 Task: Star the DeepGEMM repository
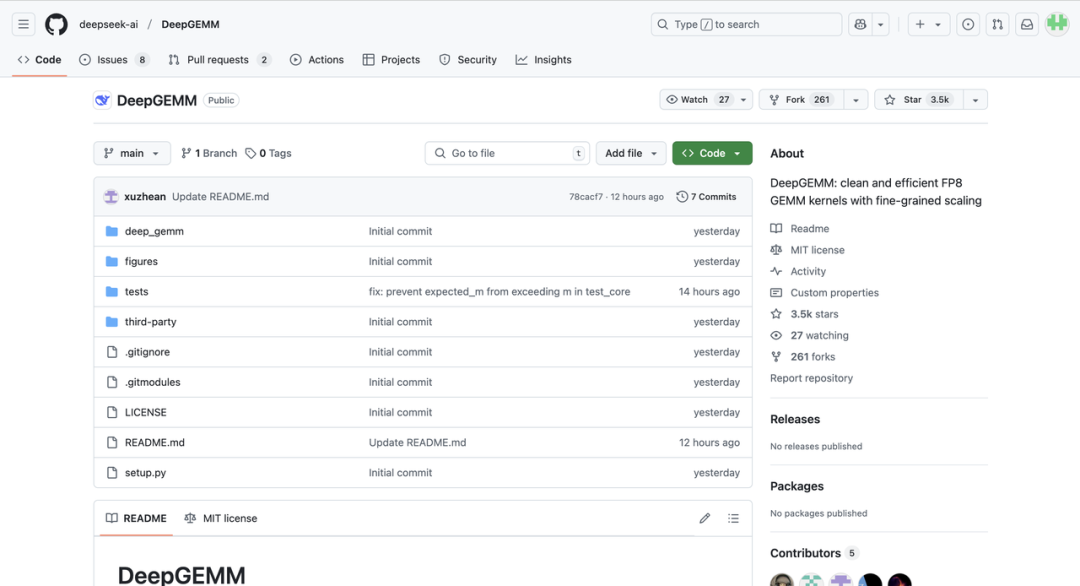tap(919, 100)
